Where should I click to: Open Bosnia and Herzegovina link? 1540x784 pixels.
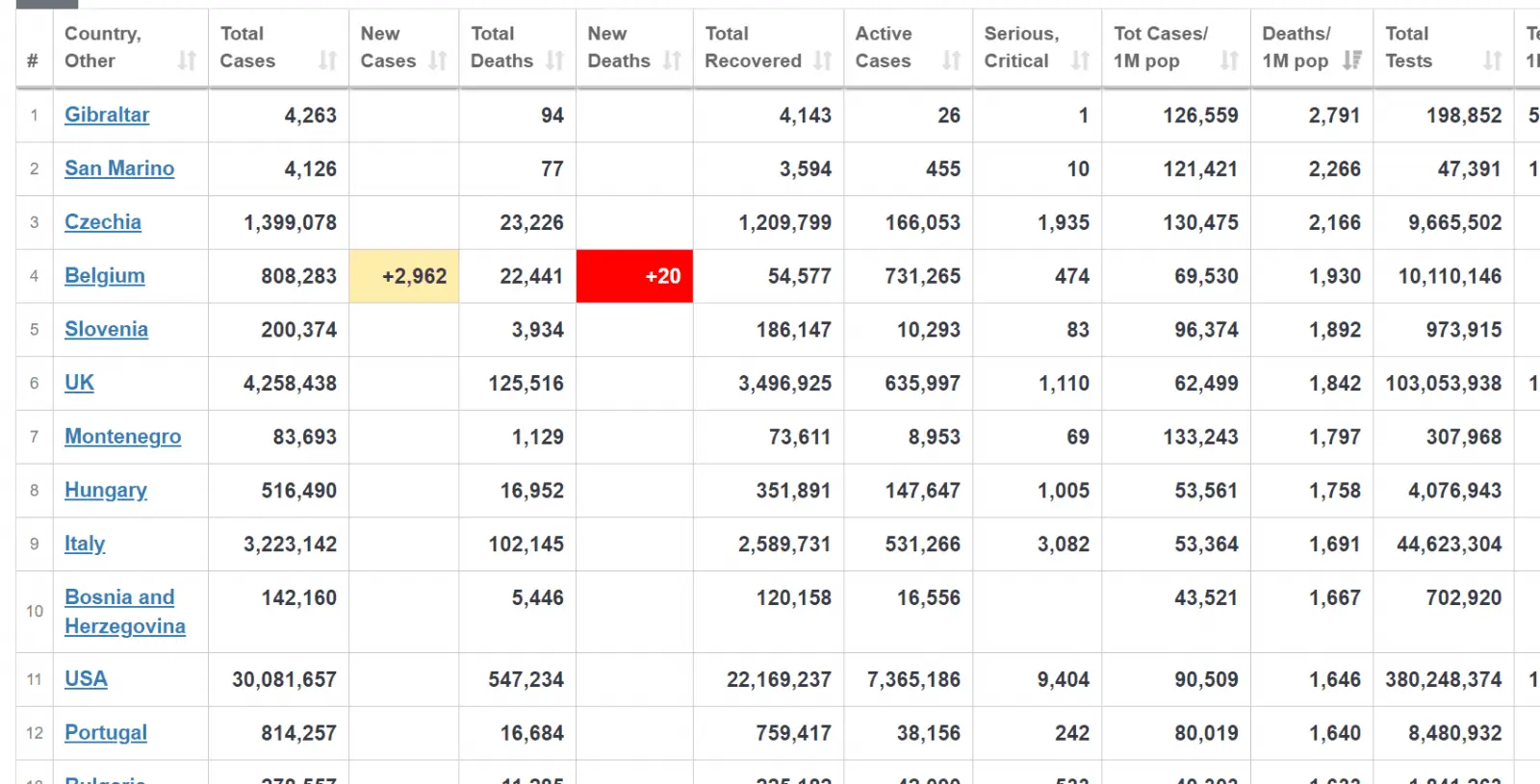tap(124, 612)
